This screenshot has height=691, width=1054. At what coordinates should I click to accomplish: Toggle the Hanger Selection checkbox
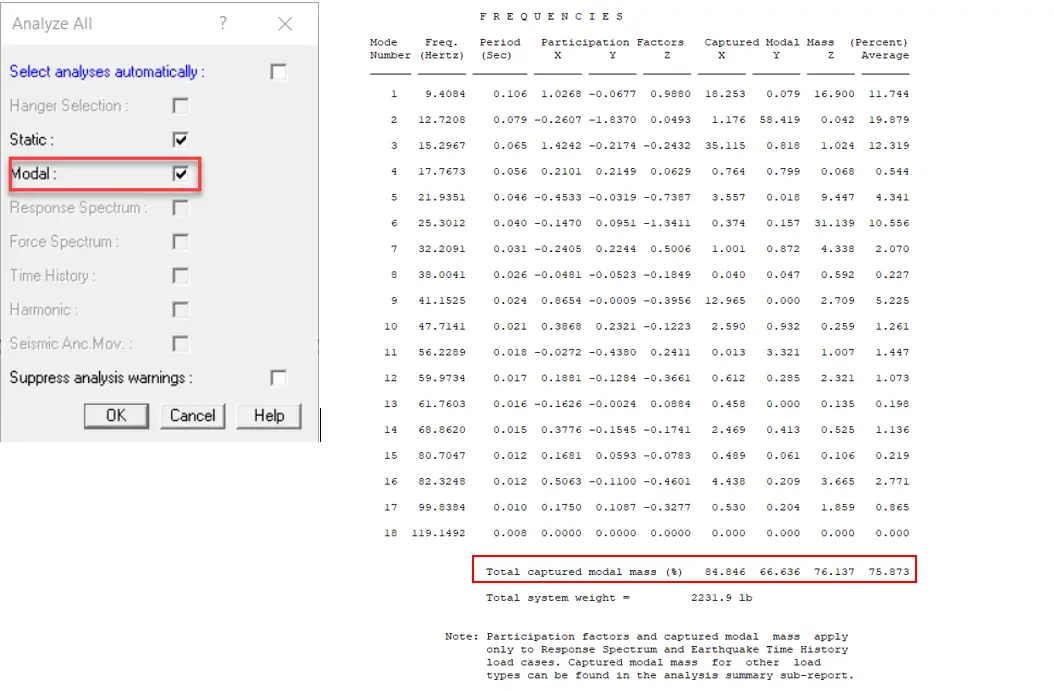tap(180, 106)
